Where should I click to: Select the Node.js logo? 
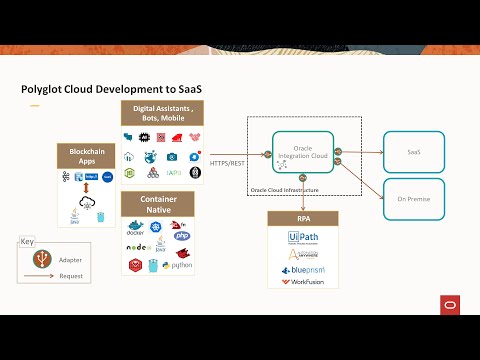pyautogui.click(x=139, y=247)
